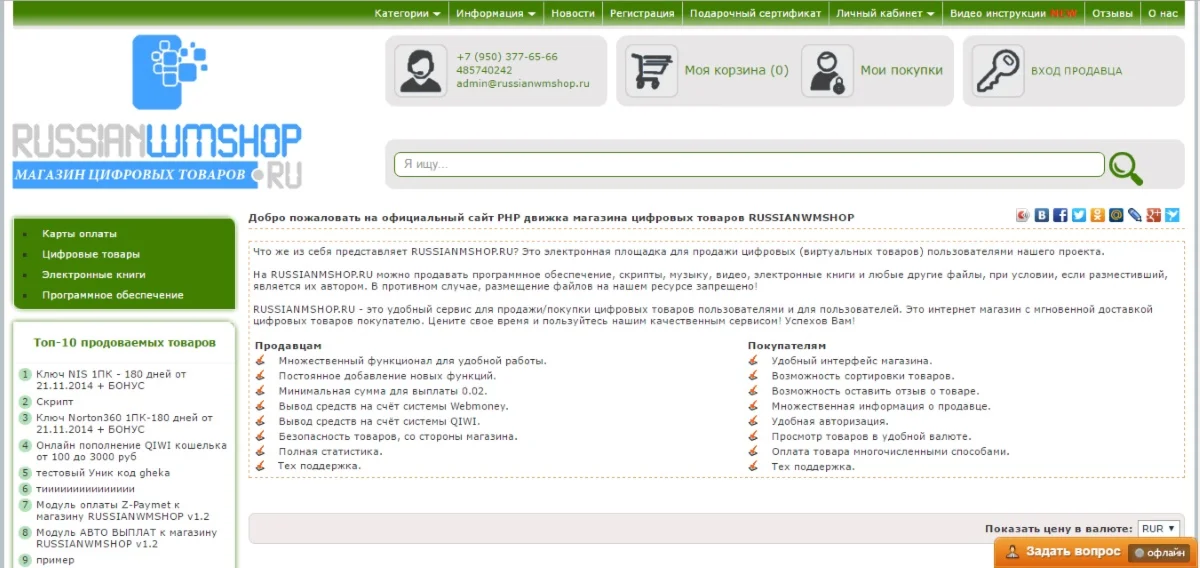Expand the Личный кабинет menu
This screenshot has height=568, width=1200.
tap(885, 13)
